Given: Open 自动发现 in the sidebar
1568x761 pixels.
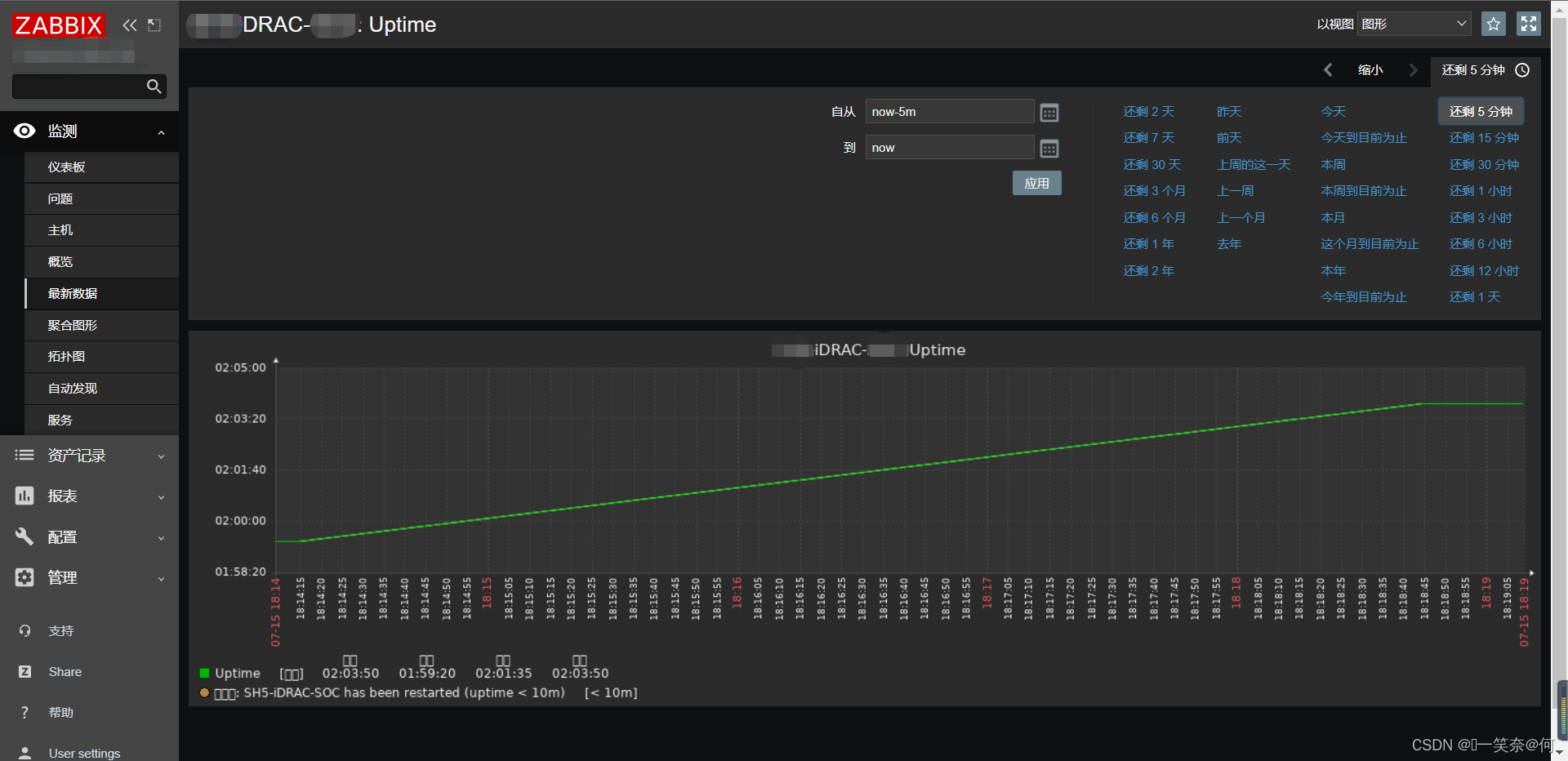Looking at the screenshot, I should pyautogui.click(x=101, y=388).
